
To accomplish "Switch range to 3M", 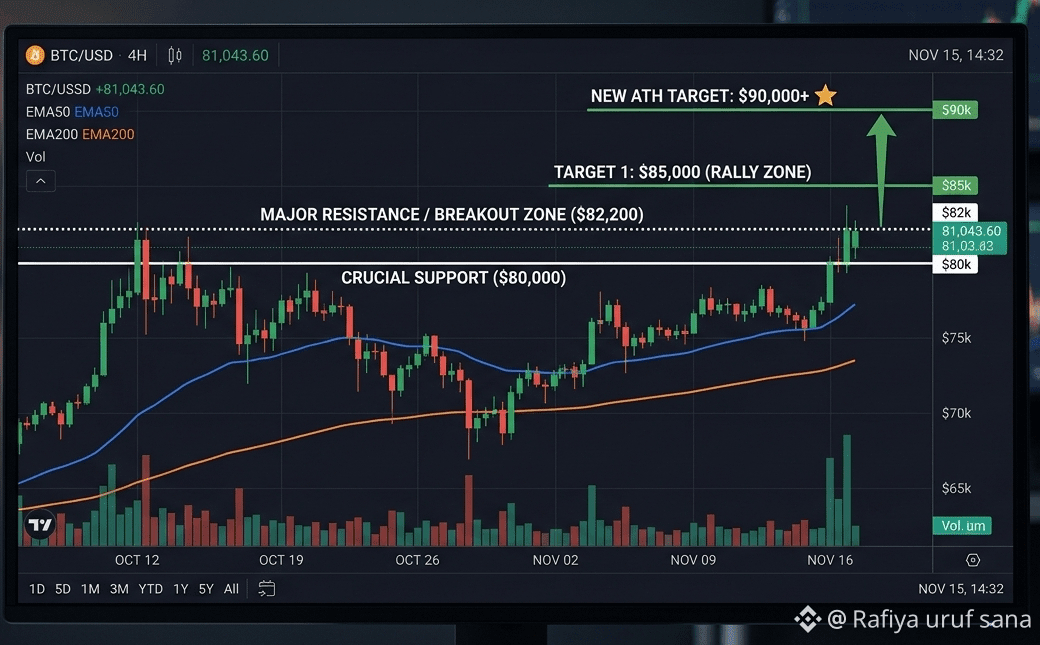I will point(119,589).
